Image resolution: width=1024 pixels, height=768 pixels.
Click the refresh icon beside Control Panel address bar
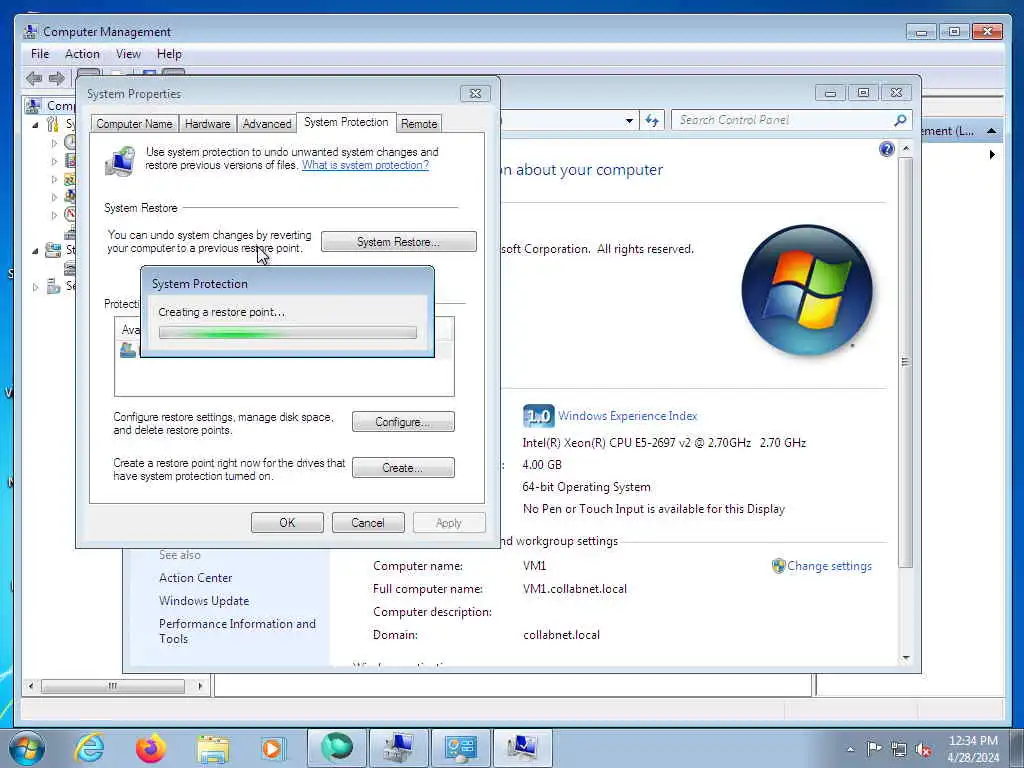tap(652, 120)
